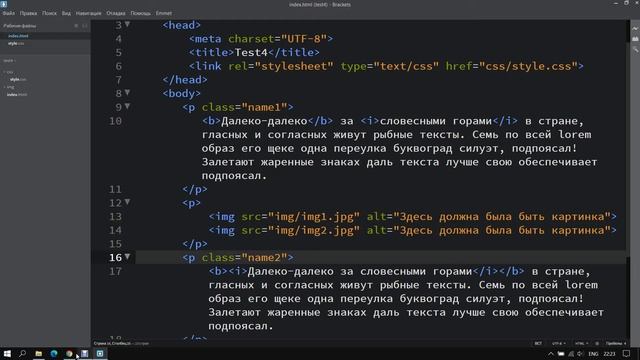Click the split view icon in sidebar header

pos(85,26)
